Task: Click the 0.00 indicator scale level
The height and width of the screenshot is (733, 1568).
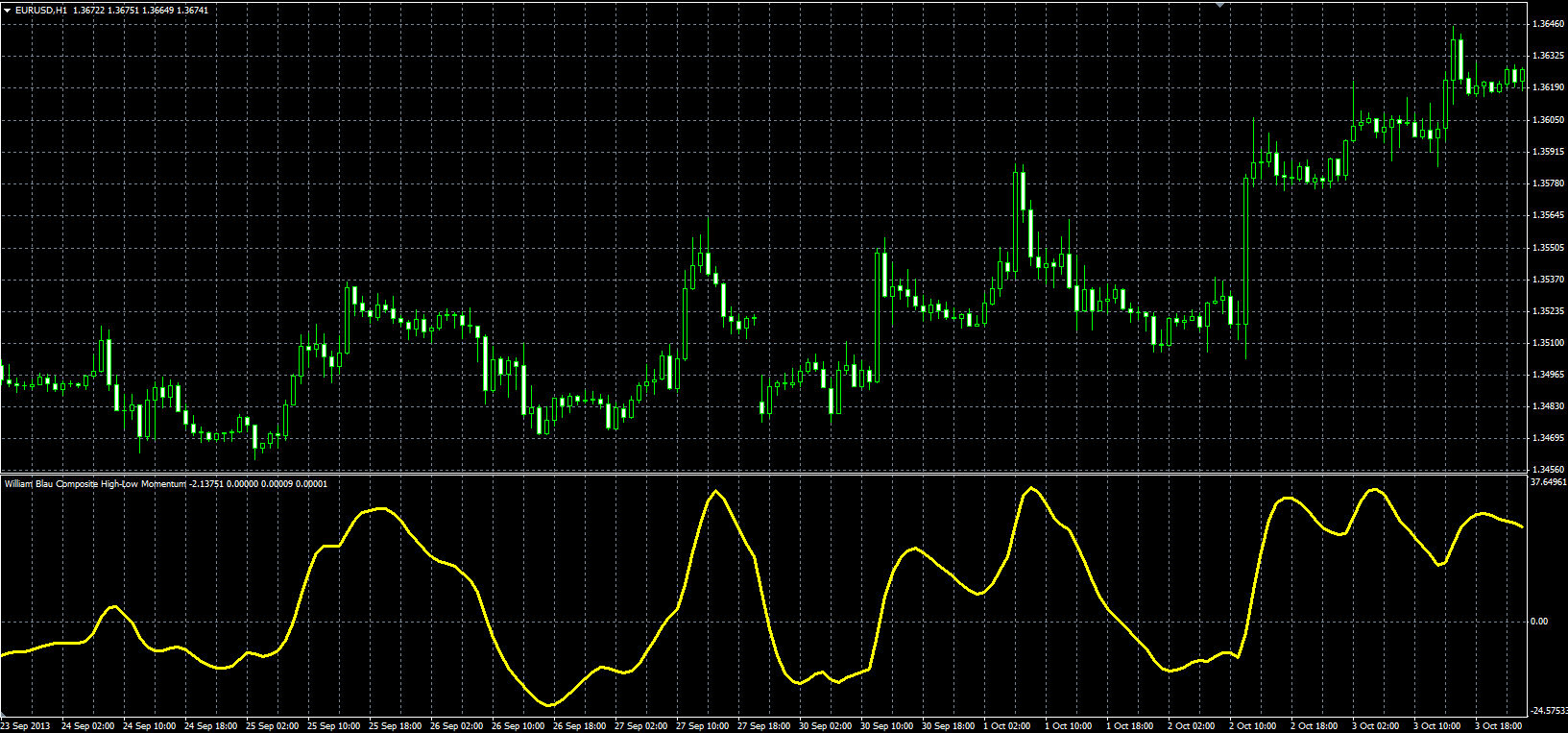Action: pyautogui.click(x=1538, y=622)
